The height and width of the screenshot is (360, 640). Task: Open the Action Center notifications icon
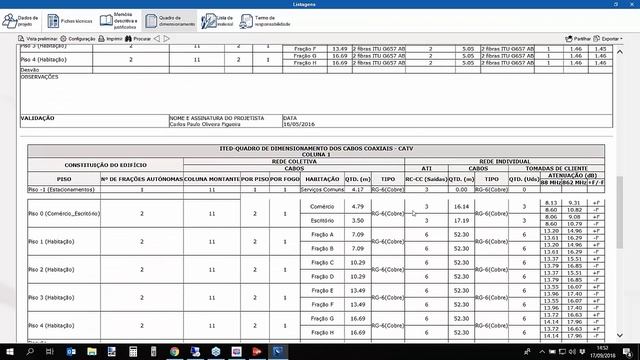pos(627,351)
